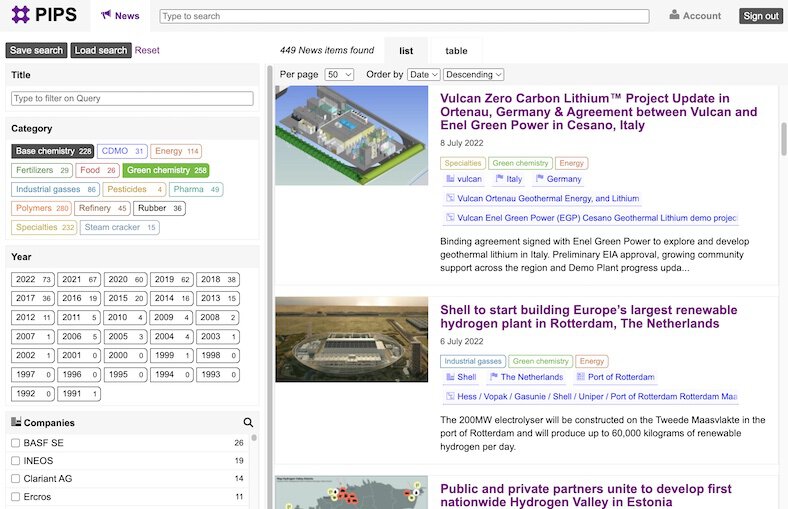Click Industrial gasses tag on Shell article
The image size is (788, 509).
(473, 361)
